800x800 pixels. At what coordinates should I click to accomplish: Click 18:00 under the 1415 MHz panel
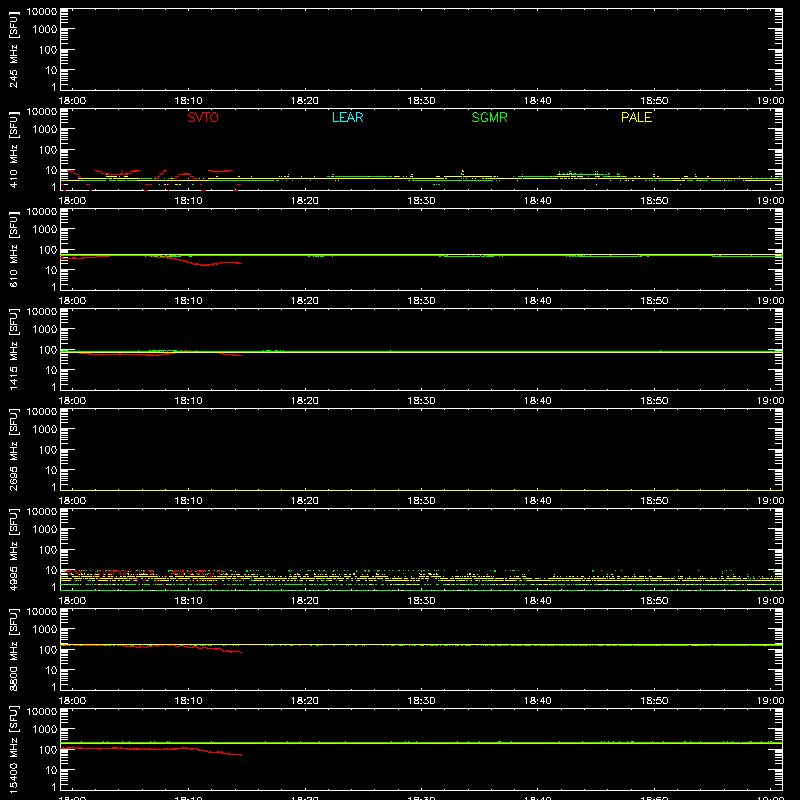click(72, 401)
